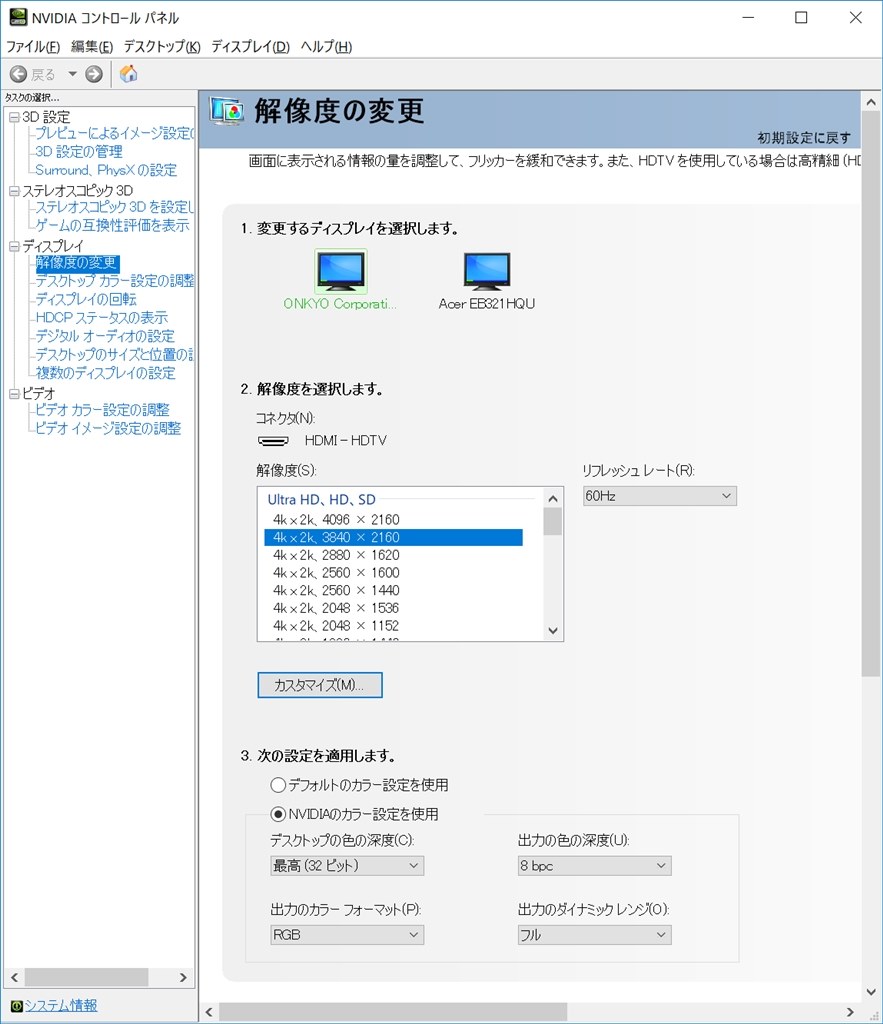Open the ヘルプ(H) menu
Image resolution: width=883 pixels, height=1024 pixels.
pyautogui.click(x=326, y=46)
